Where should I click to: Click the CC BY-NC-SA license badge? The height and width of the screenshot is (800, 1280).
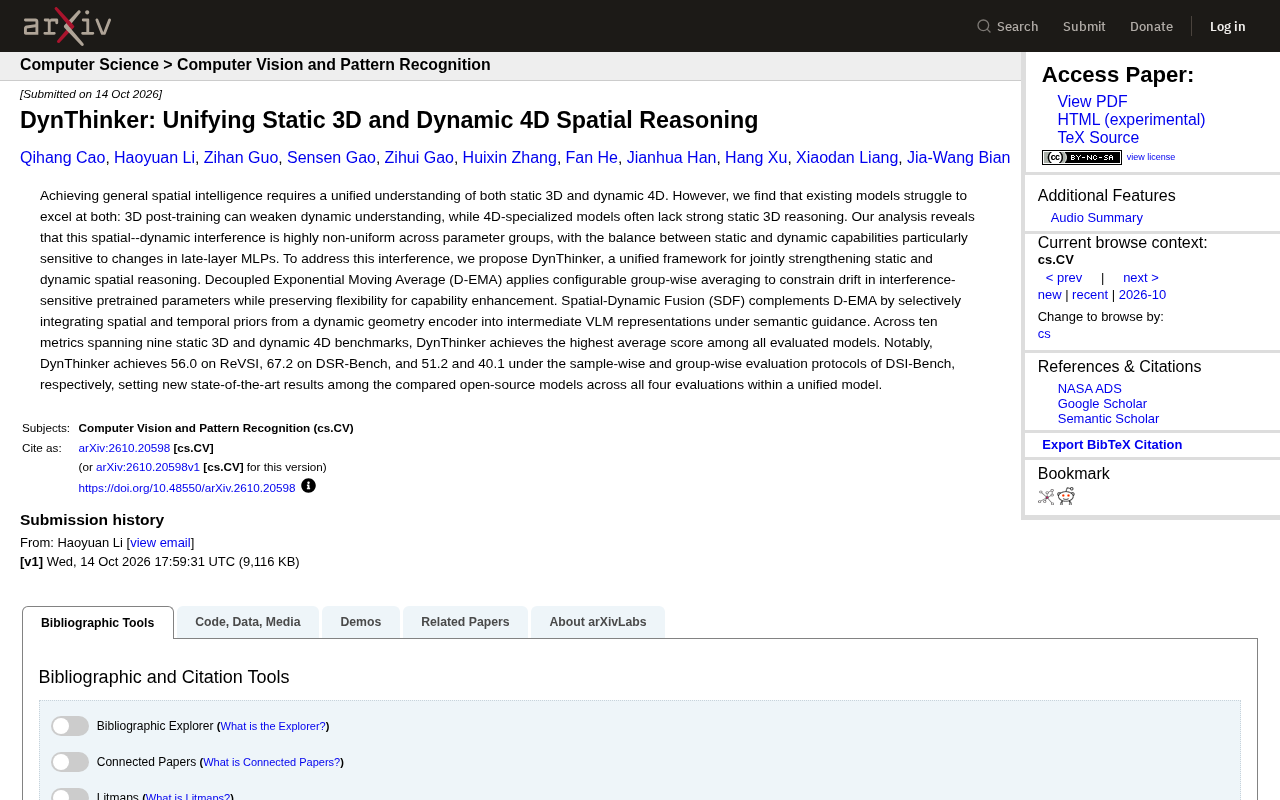pyautogui.click(x=1082, y=157)
